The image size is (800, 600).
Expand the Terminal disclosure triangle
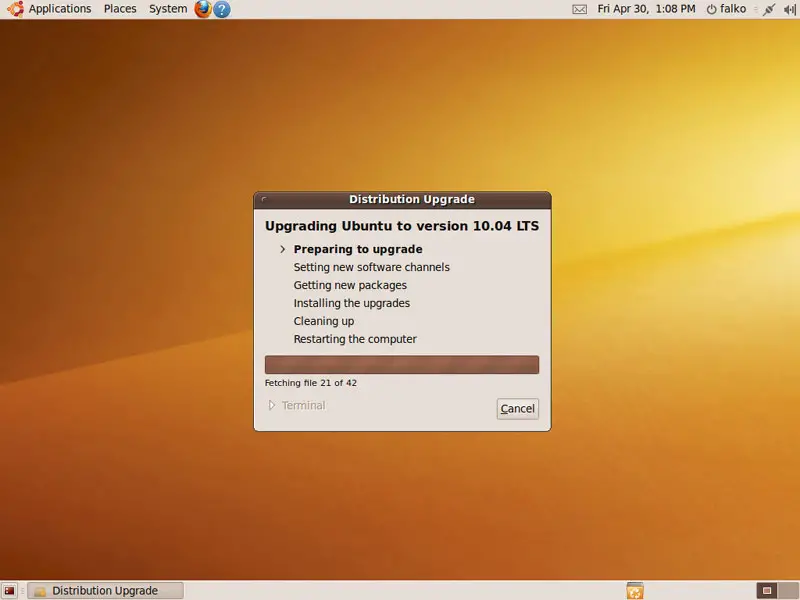(271, 406)
